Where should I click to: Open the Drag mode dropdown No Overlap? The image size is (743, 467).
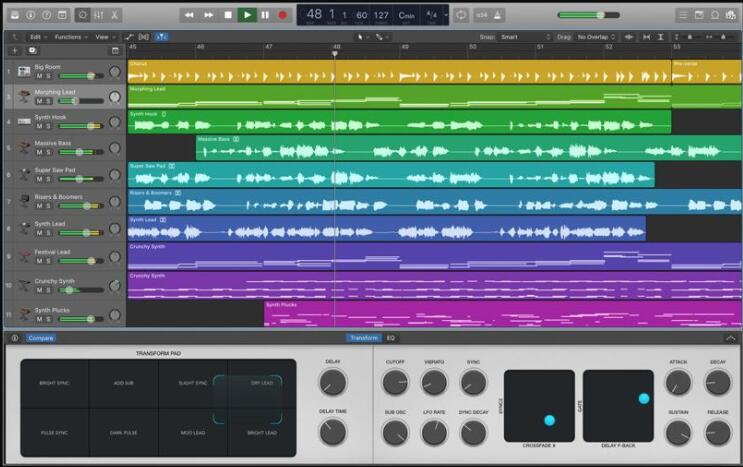[x=596, y=37]
